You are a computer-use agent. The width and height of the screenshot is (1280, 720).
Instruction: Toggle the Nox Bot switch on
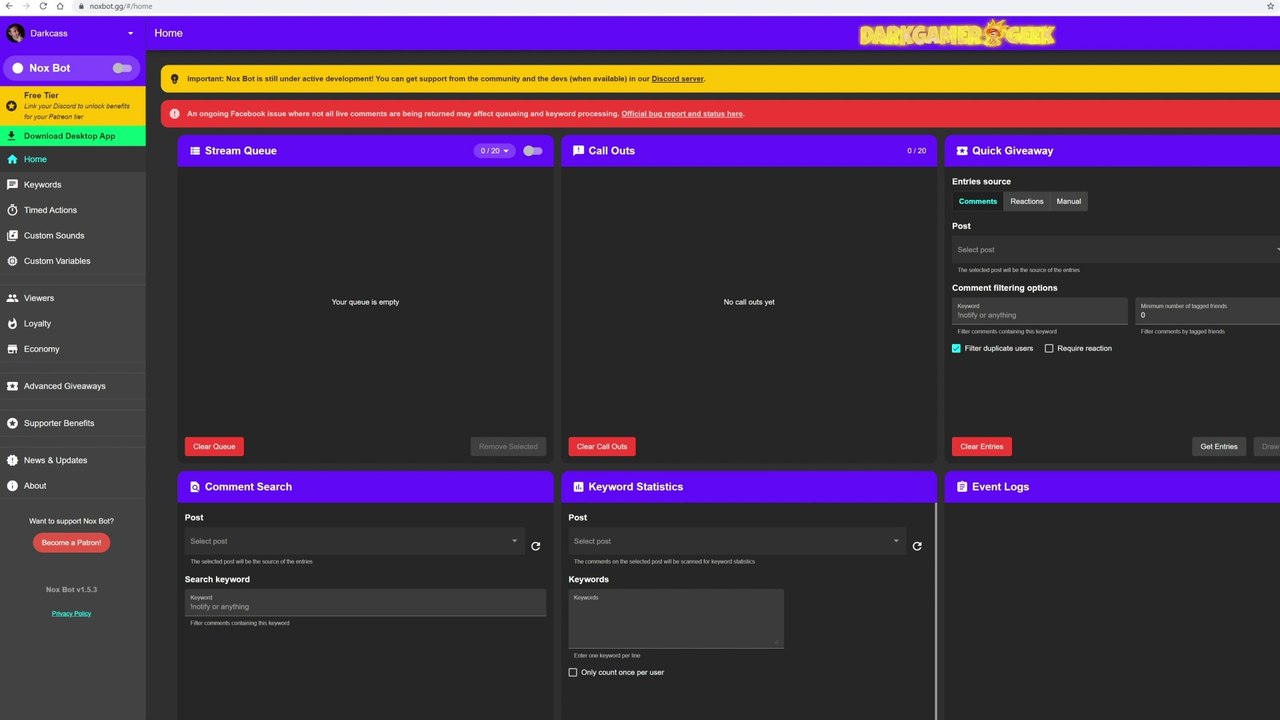(x=122, y=68)
